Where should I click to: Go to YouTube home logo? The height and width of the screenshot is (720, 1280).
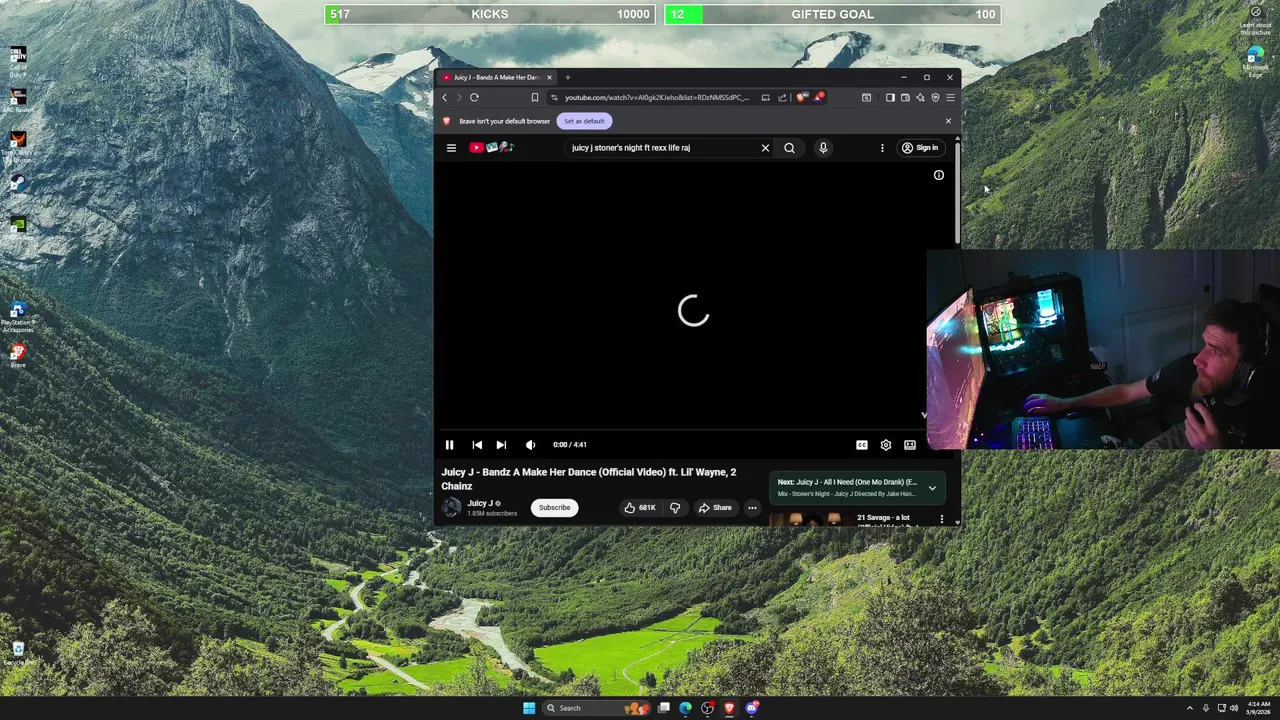point(491,148)
